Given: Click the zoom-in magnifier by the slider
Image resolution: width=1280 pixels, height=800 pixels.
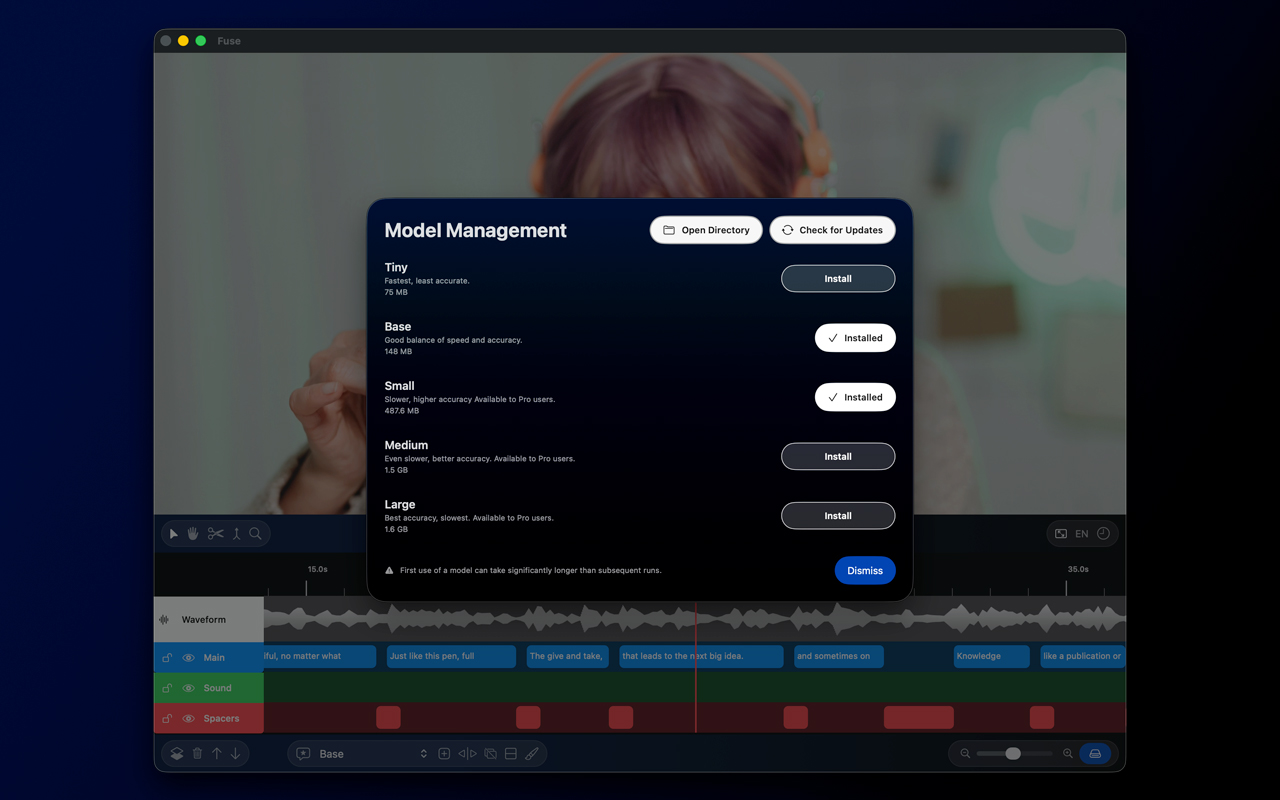Looking at the screenshot, I should (x=1068, y=754).
